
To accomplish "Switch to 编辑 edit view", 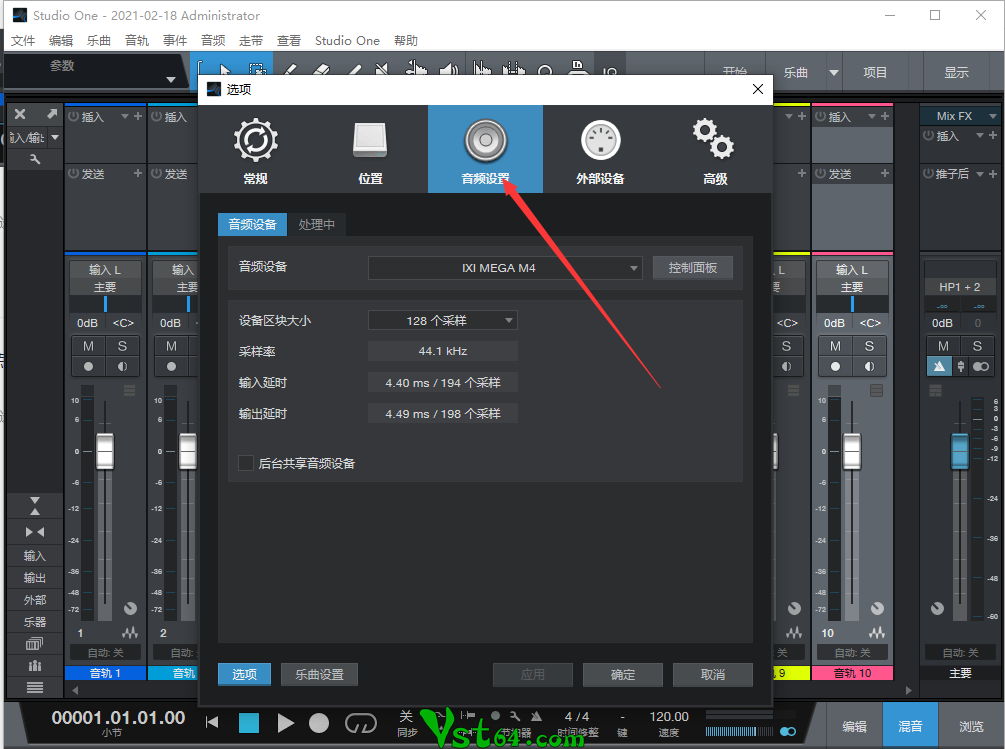I will pyautogui.click(x=854, y=726).
